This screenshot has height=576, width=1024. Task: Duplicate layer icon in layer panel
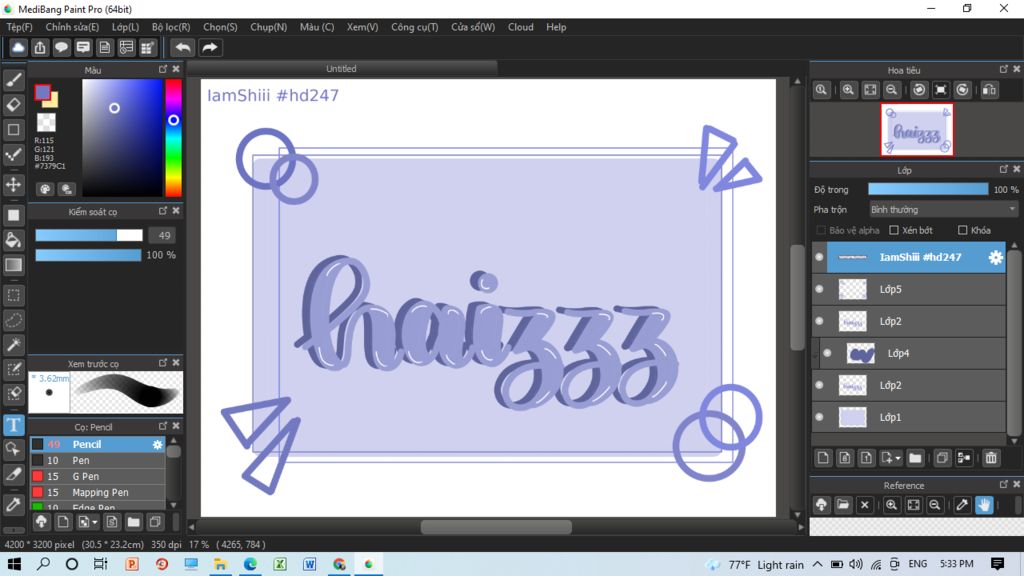(942, 458)
